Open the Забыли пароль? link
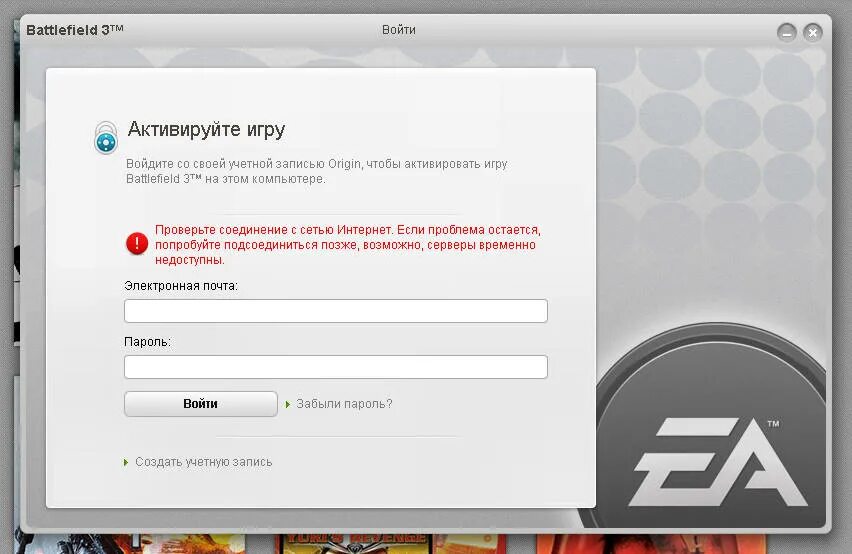This screenshot has width=852, height=554. pos(344,404)
